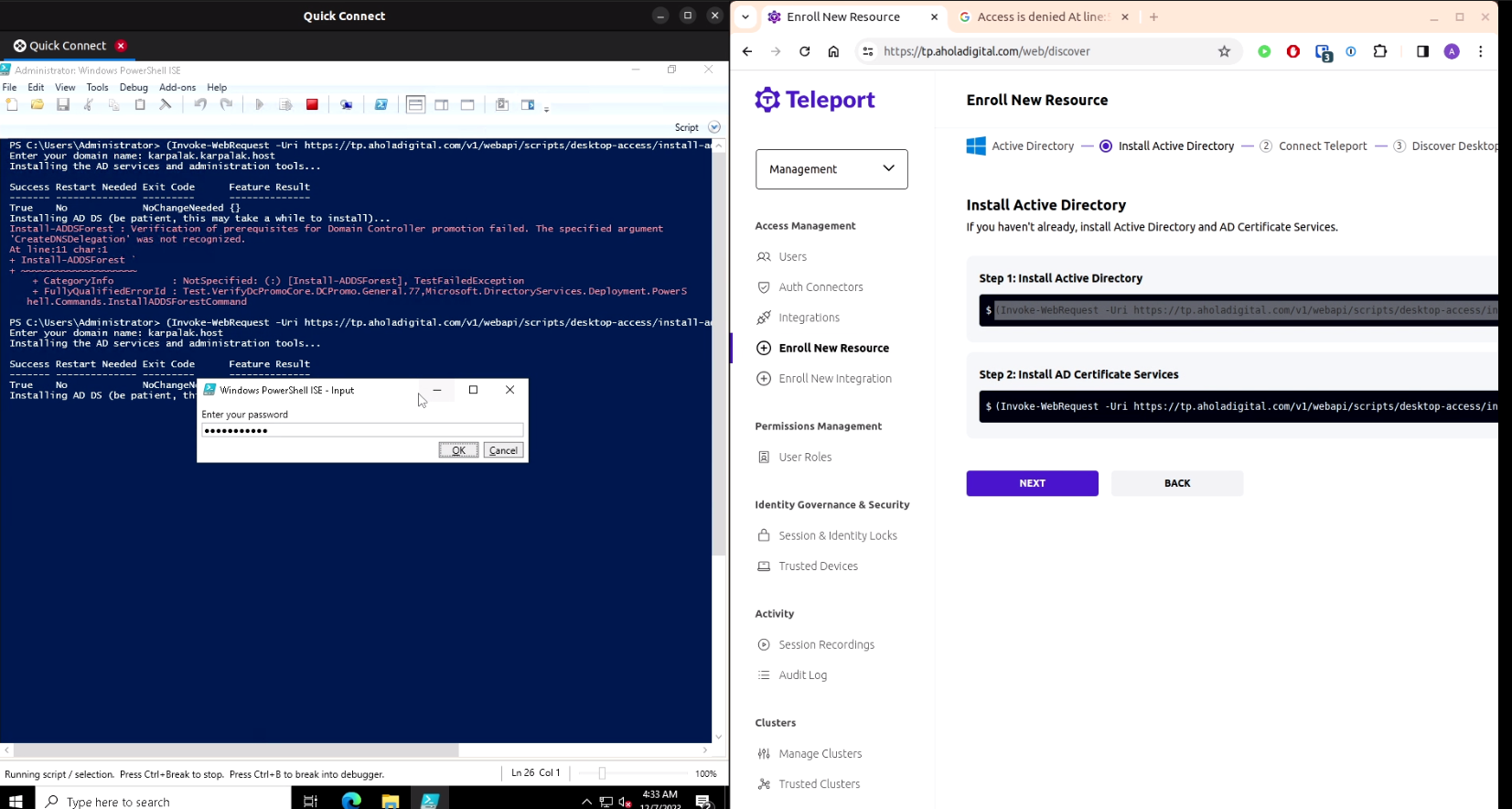
Task: Click Show Command Add-on icon in ISE
Action: click(528, 104)
